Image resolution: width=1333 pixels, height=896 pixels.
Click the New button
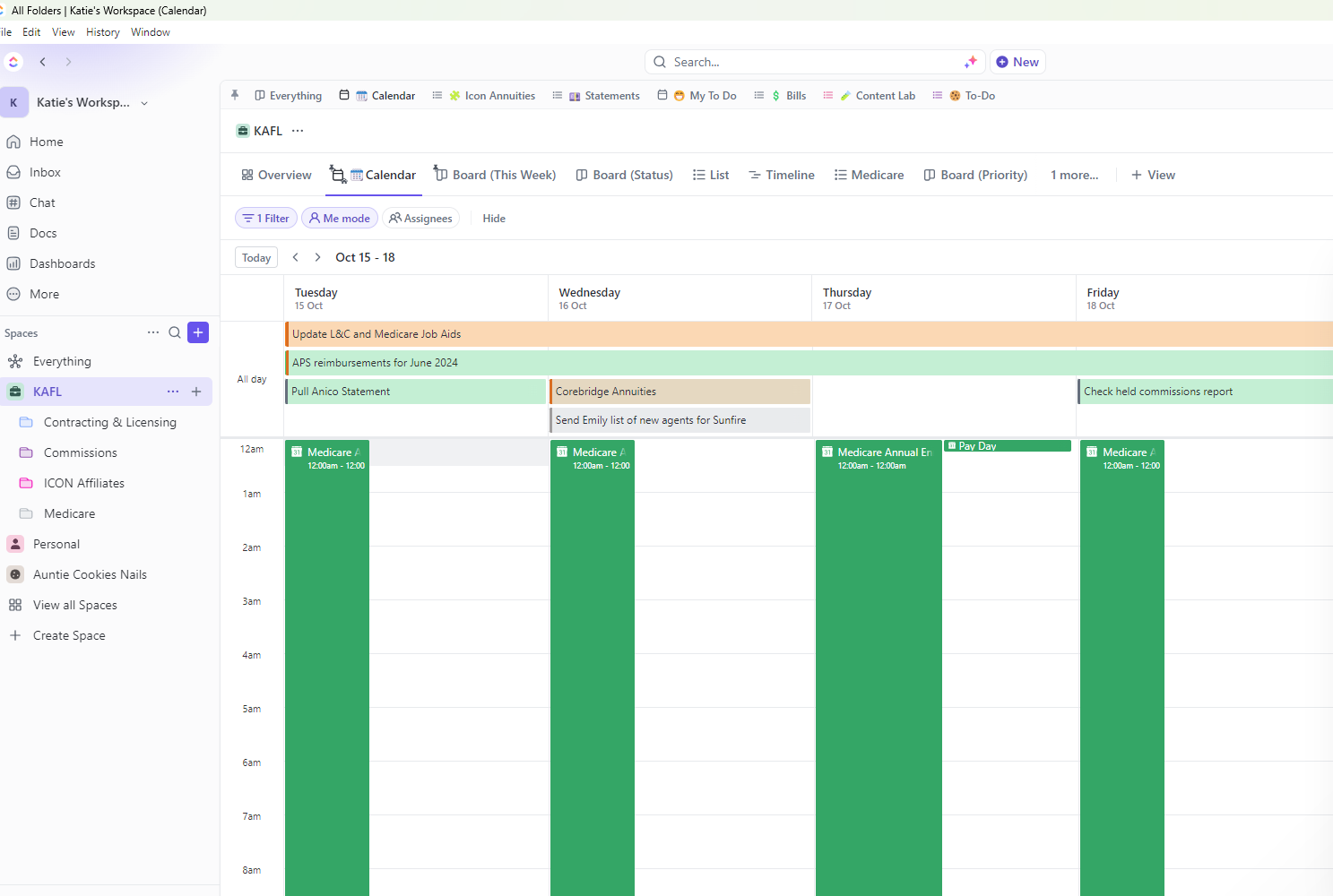(x=1017, y=62)
